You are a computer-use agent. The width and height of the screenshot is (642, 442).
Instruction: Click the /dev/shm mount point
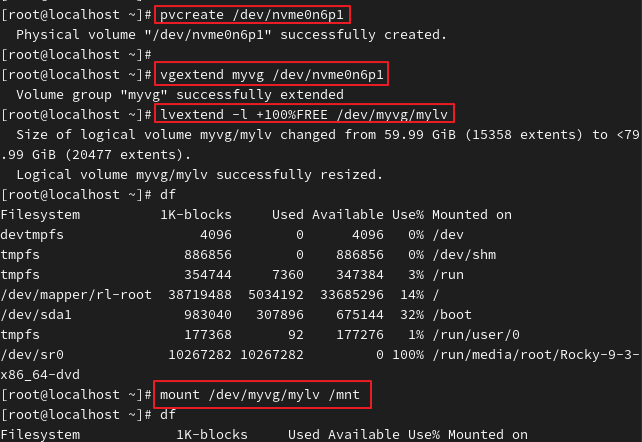pyautogui.click(x=464, y=255)
